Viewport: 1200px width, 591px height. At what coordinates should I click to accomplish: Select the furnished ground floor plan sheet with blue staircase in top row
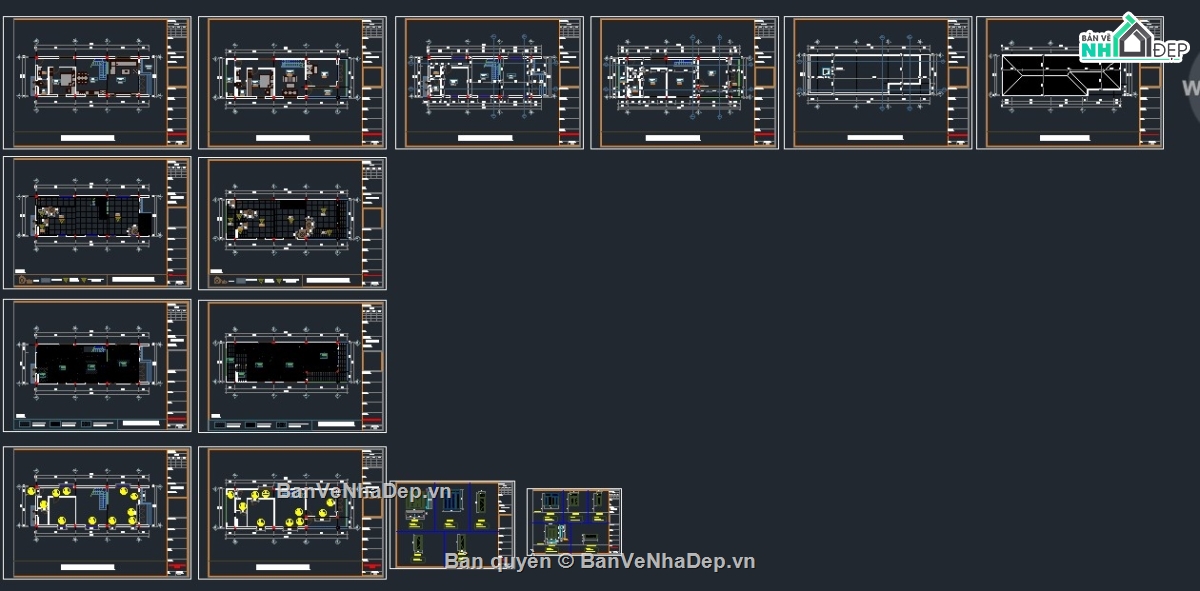pyautogui.click(x=97, y=82)
